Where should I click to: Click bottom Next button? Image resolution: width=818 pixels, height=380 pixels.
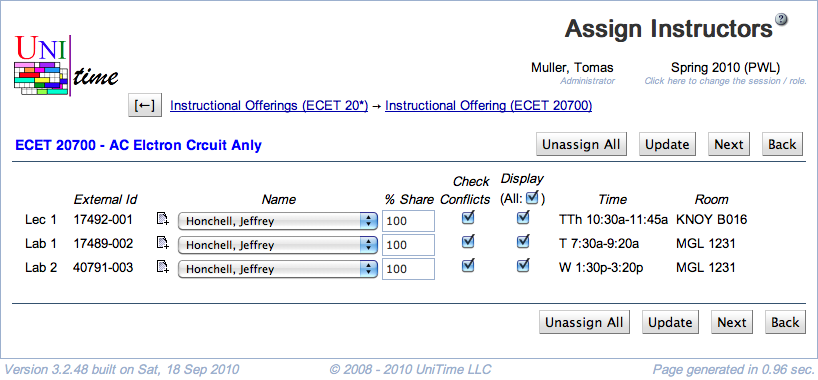(x=732, y=323)
